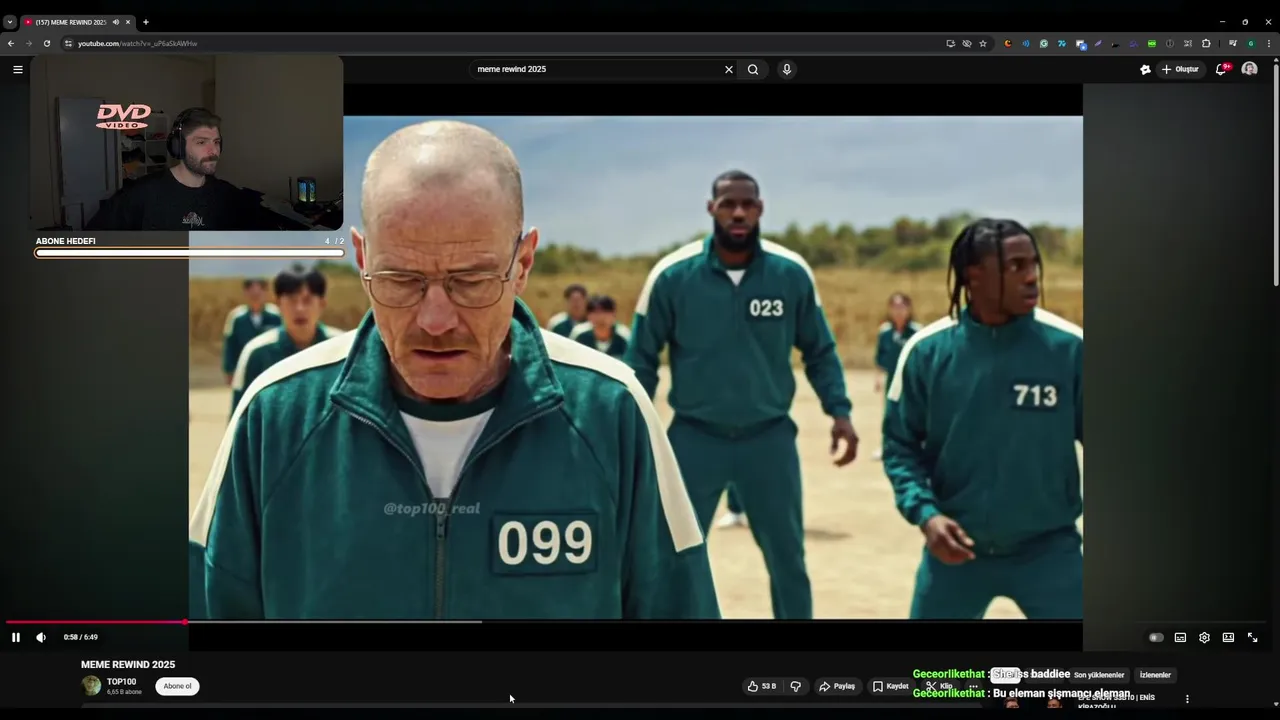Open the media controls icon in toolbar
The height and width of the screenshot is (720, 1280).
tap(1233, 43)
